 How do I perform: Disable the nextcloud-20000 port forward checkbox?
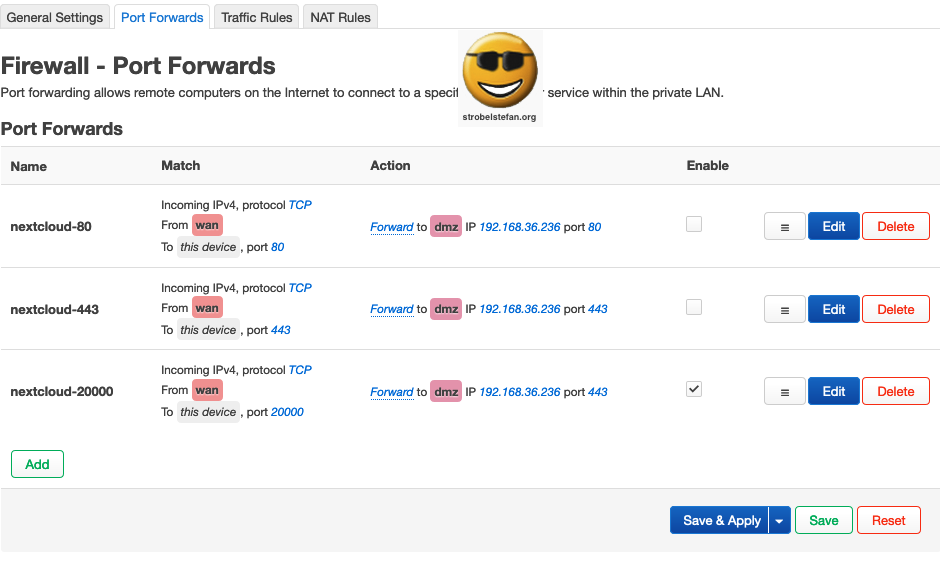click(694, 389)
